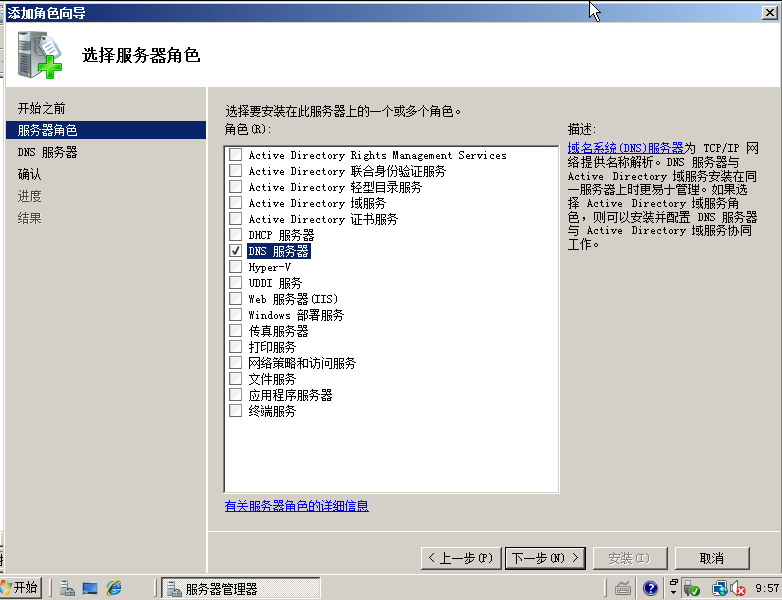The width and height of the screenshot is (782, 600).
Task: Continue with 下一步(N)
Action: pos(545,558)
